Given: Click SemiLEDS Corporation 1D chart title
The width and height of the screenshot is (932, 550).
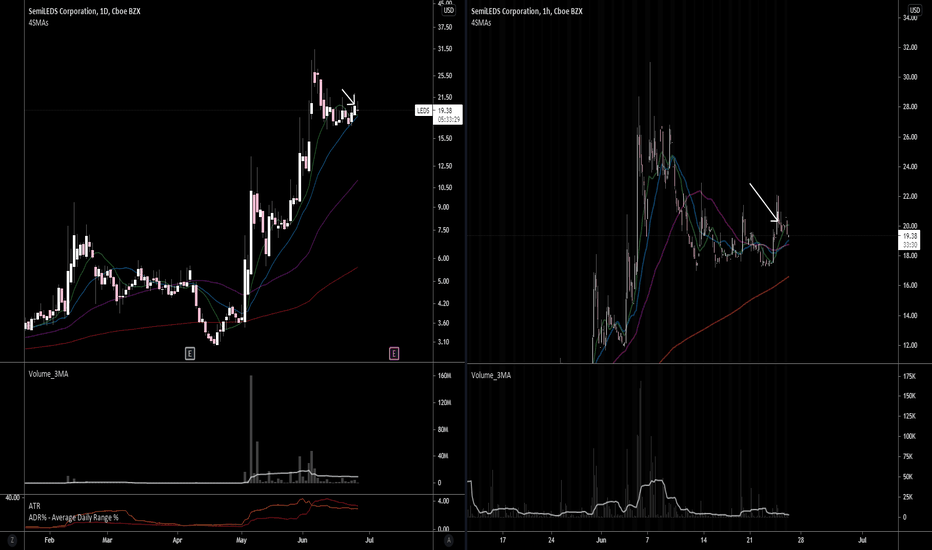Looking at the screenshot, I should 84,11.
